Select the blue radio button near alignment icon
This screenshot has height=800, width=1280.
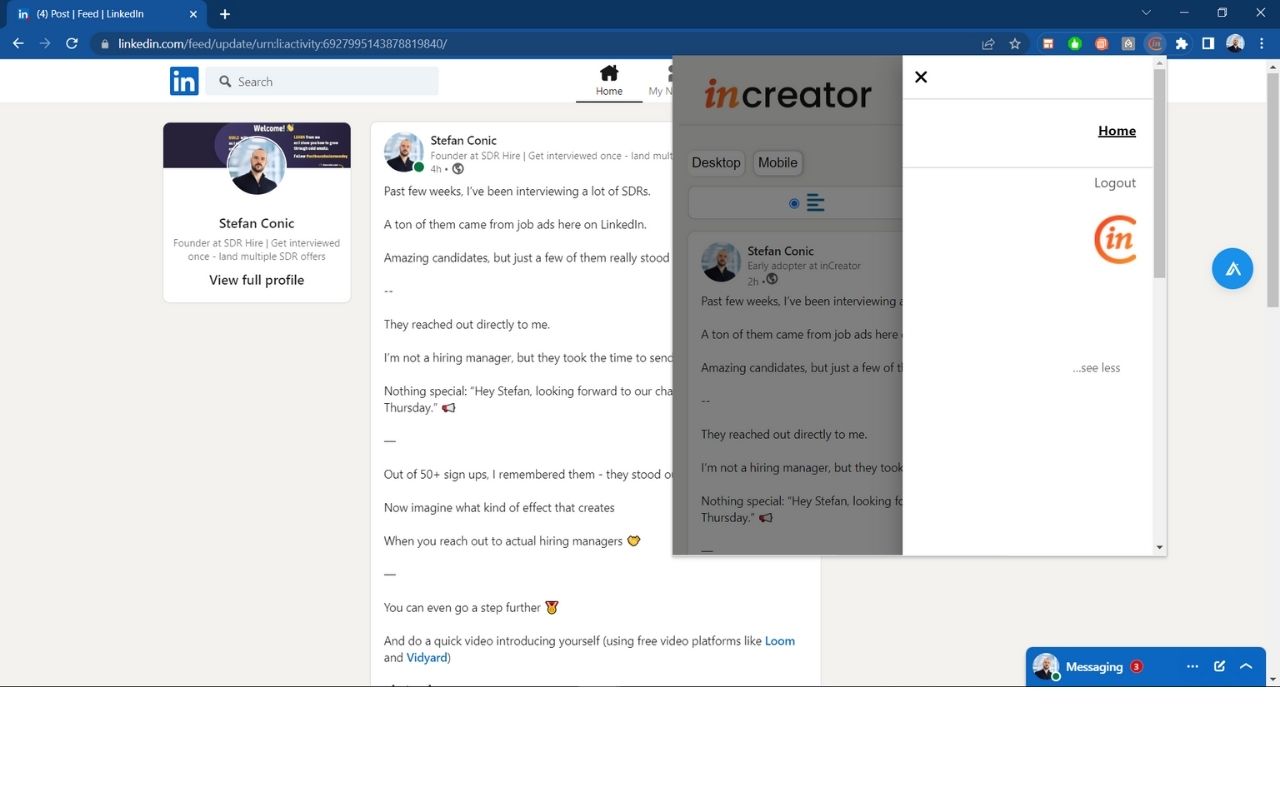[793, 203]
